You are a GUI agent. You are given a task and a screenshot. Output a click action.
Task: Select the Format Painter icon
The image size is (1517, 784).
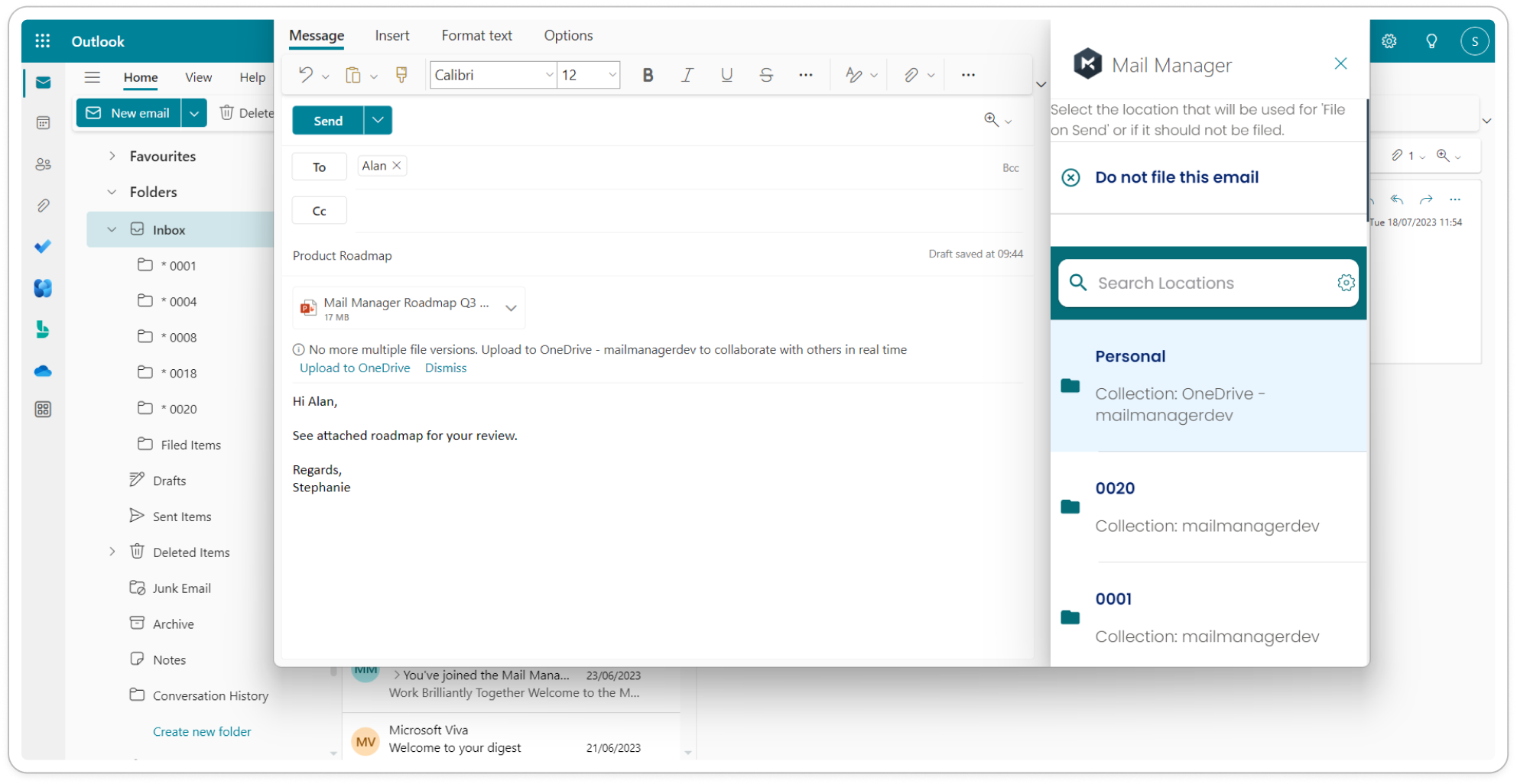pos(401,75)
